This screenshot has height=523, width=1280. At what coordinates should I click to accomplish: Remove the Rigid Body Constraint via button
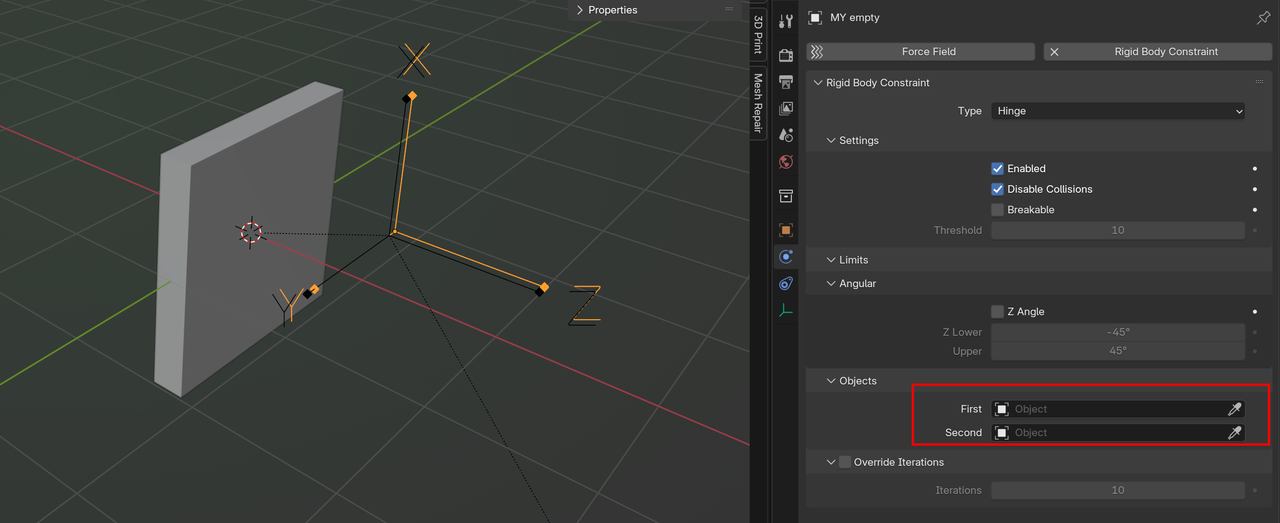1054,52
